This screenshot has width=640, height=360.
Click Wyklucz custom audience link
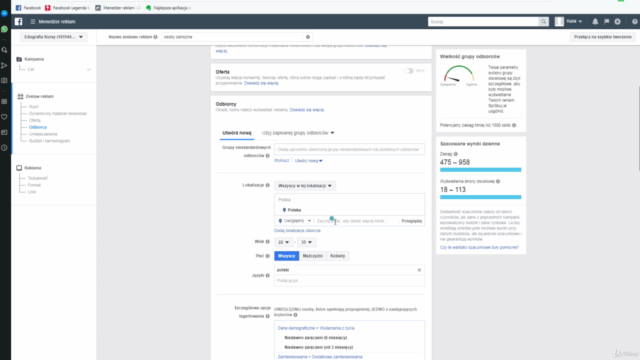[x=282, y=160]
